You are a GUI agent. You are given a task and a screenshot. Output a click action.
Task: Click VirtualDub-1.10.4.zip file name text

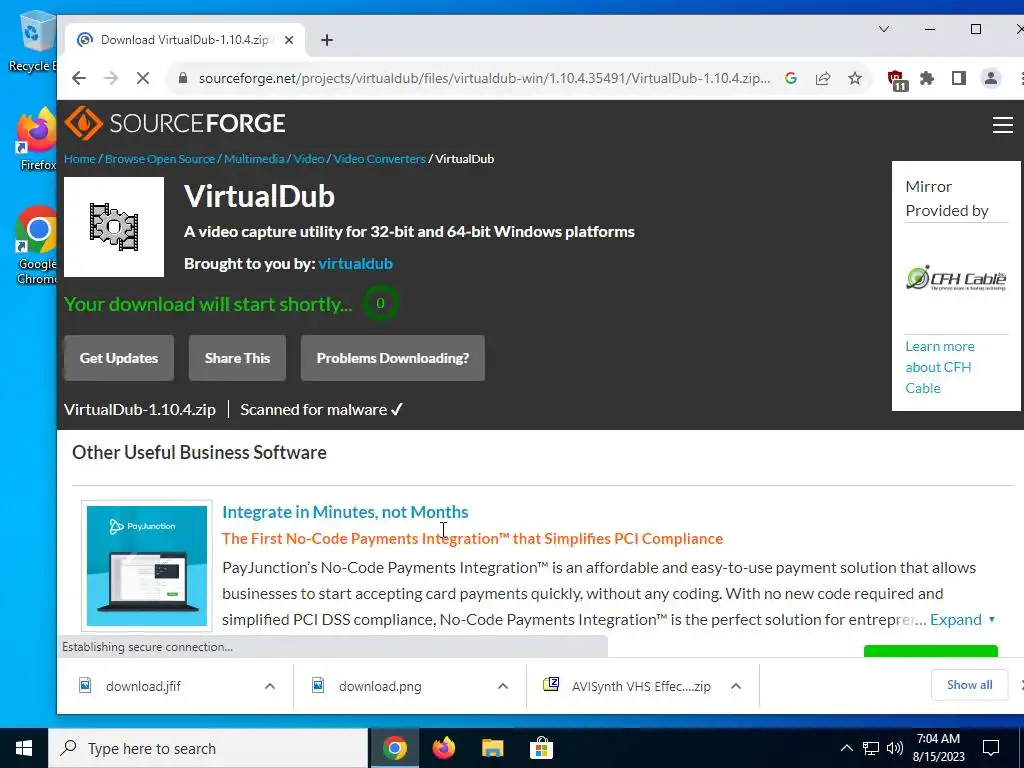click(140, 409)
